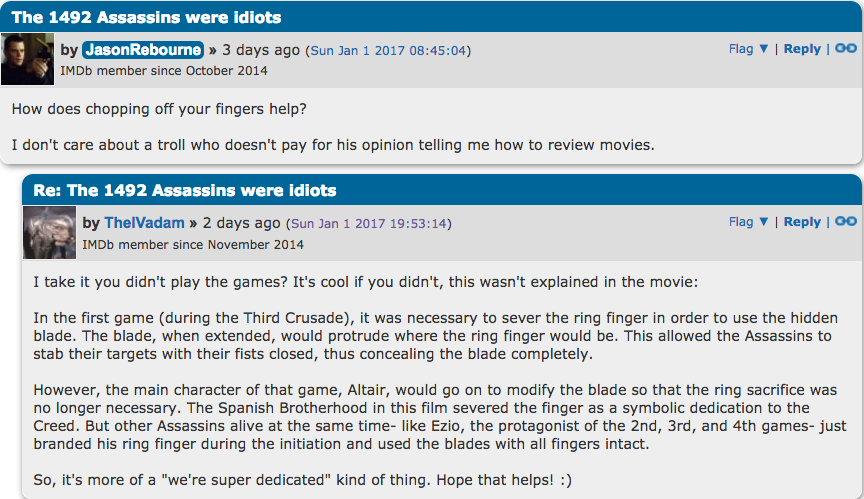
Task: Reply to TheIVadam's post
Action: (x=802, y=222)
